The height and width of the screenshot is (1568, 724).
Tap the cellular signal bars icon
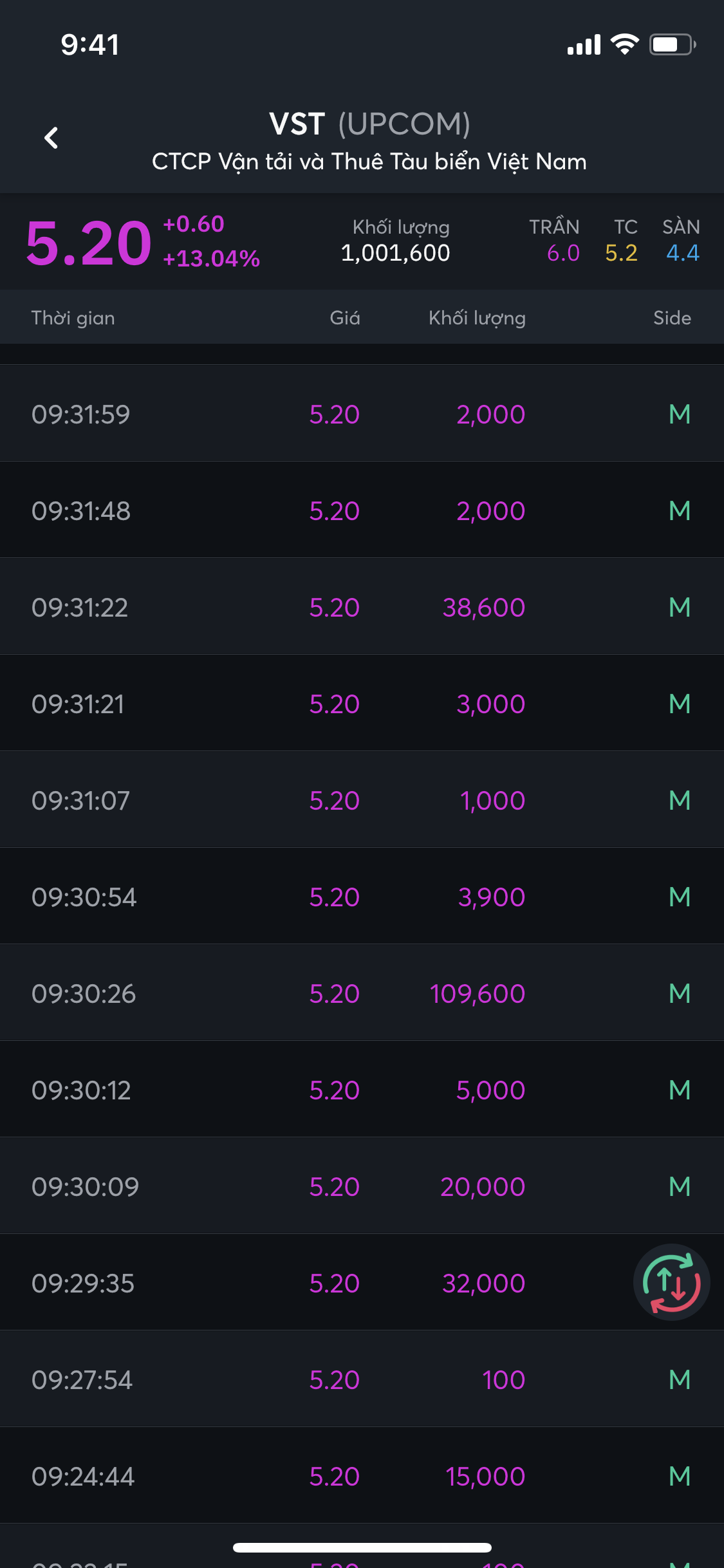tap(584, 45)
